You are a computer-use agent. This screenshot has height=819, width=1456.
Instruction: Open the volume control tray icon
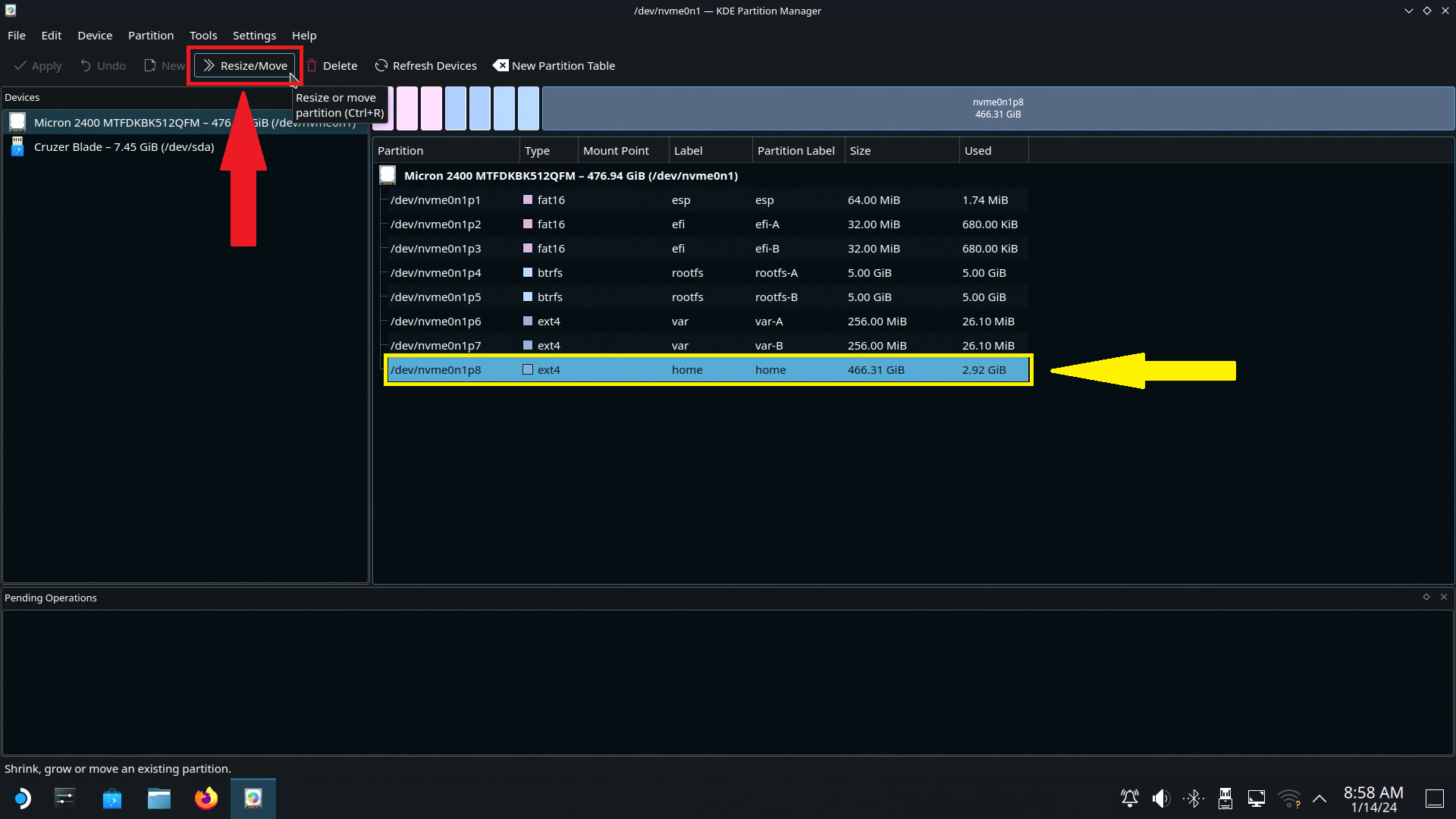(x=1161, y=799)
